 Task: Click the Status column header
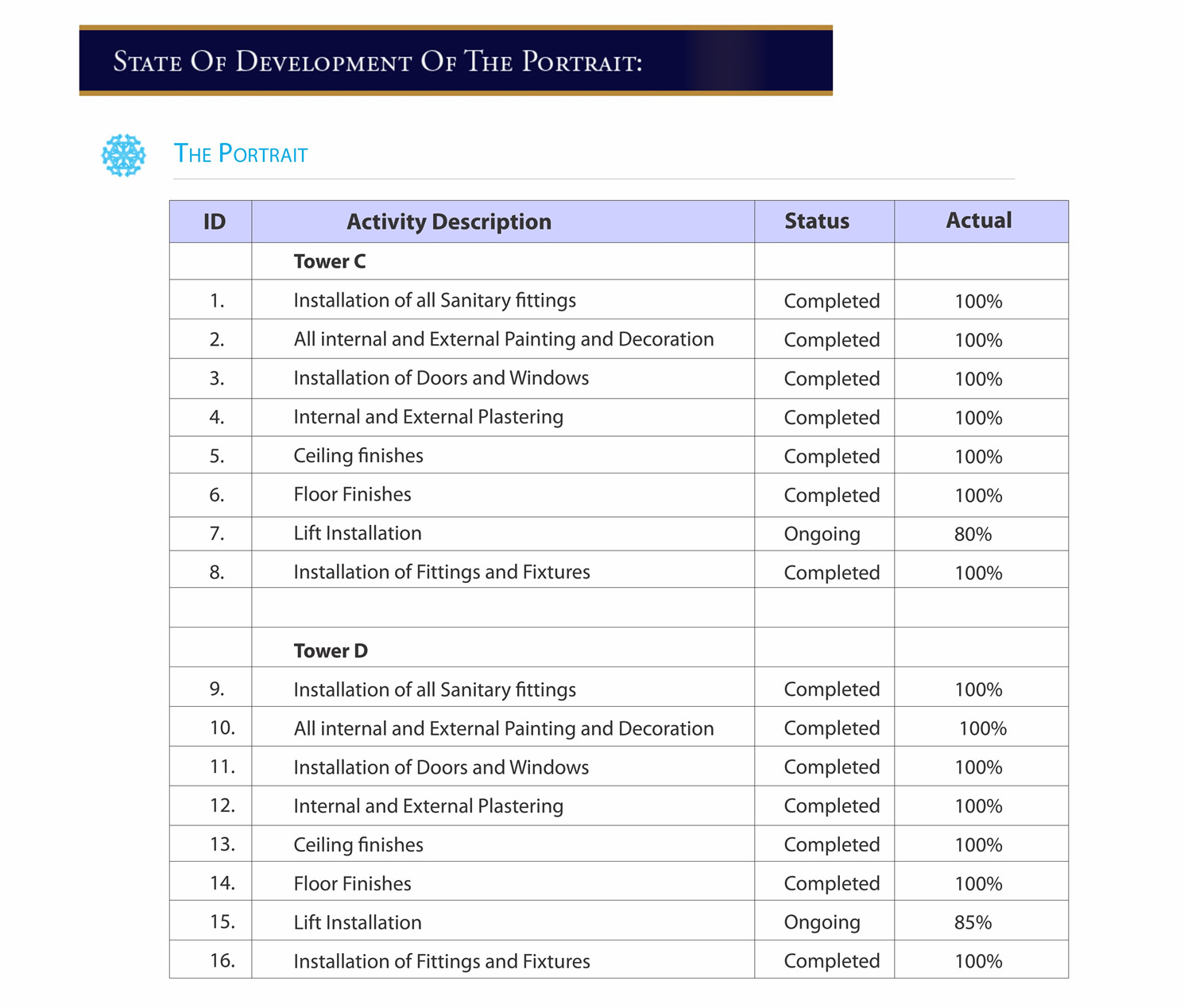coord(816,222)
